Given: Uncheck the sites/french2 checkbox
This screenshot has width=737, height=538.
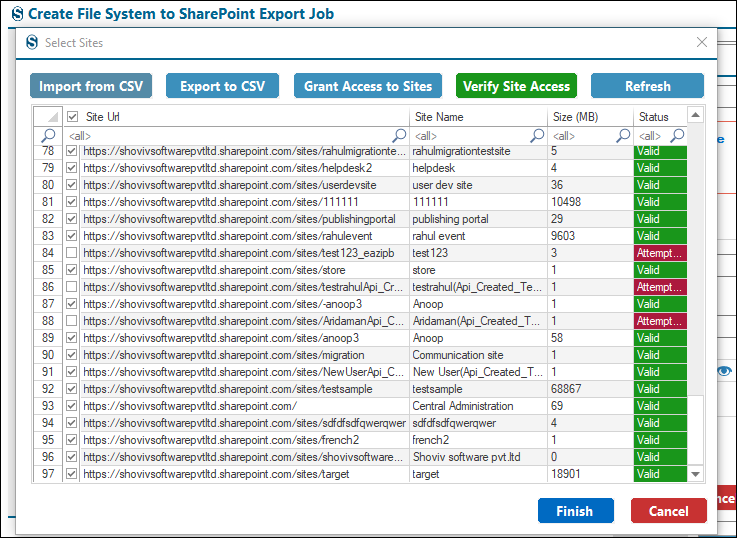Looking at the screenshot, I should click(x=71, y=440).
